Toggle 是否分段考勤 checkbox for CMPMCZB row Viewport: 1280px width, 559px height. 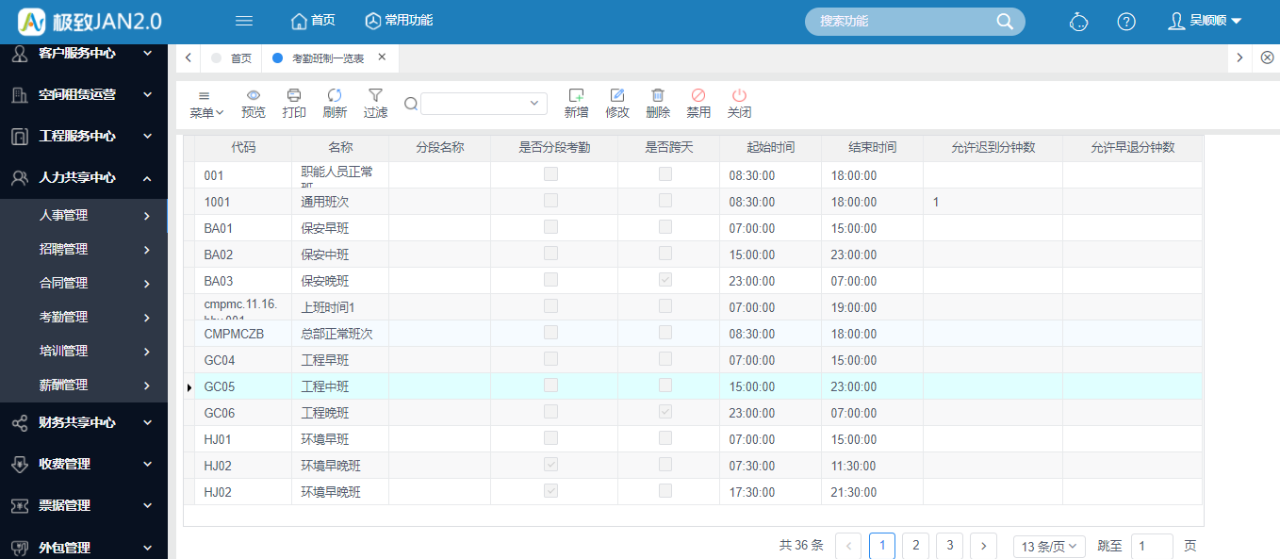551,332
